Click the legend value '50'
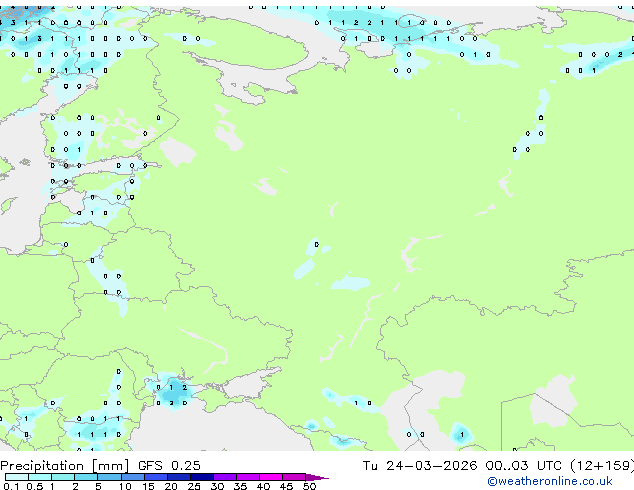The height and width of the screenshot is (490, 634). pyautogui.click(x=309, y=486)
